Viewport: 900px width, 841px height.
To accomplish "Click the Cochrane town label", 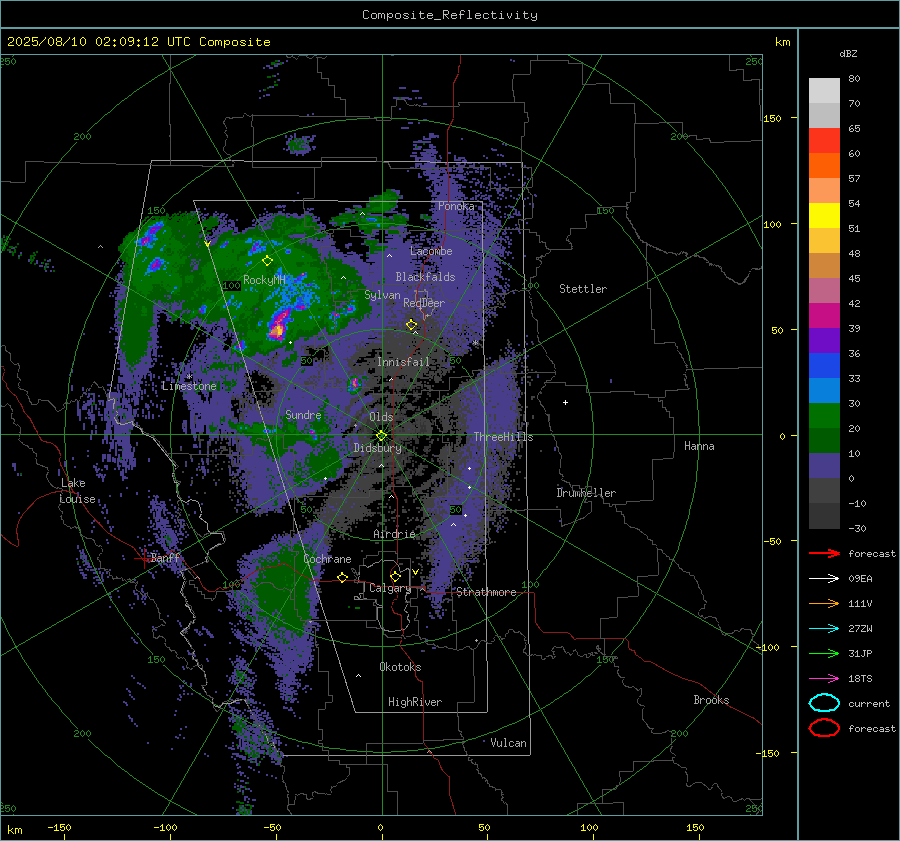I will pos(327,559).
